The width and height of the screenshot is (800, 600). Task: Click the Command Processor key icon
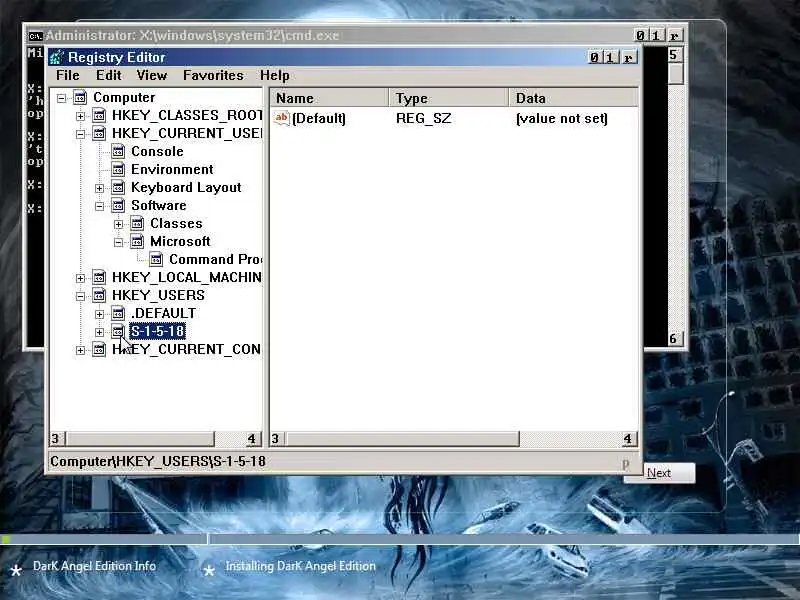tap(156, 259)
